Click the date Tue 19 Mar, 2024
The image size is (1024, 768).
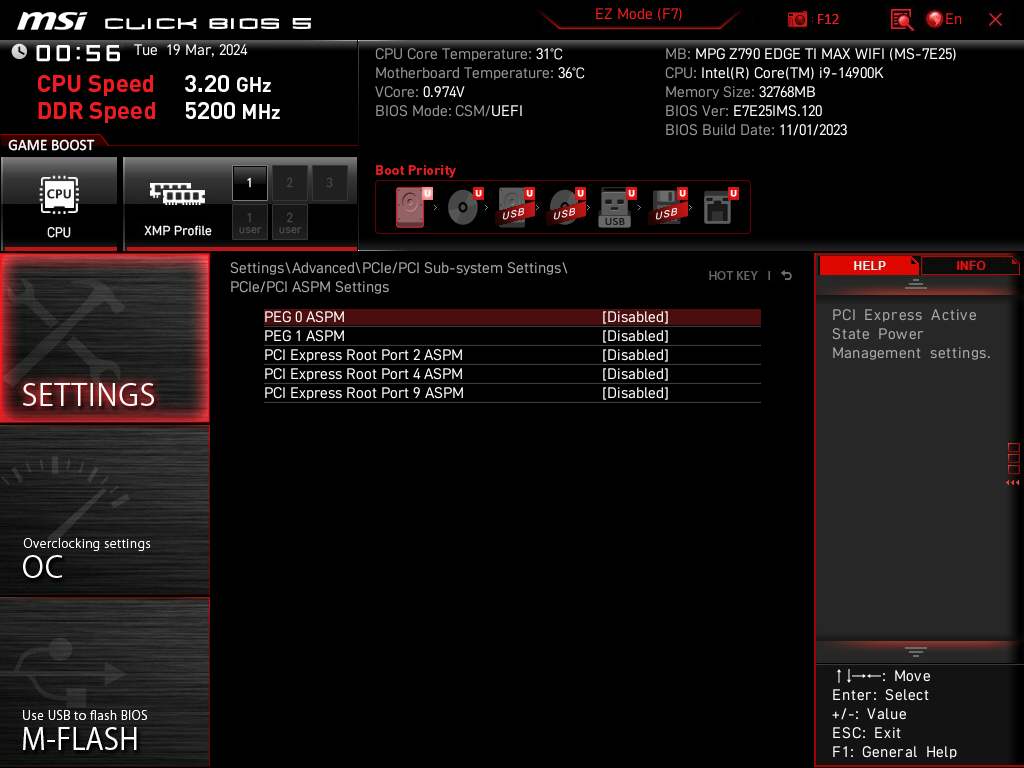point(191,50)
